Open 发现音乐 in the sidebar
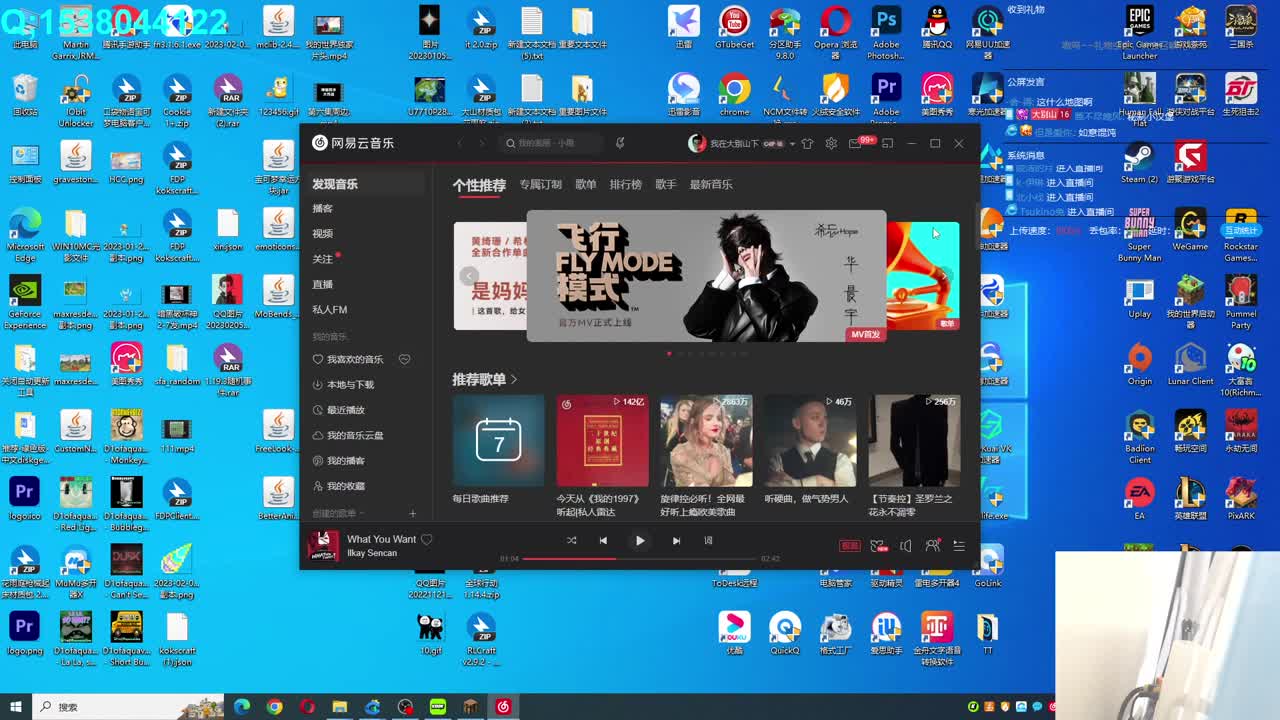 click(x=365, y=184)
